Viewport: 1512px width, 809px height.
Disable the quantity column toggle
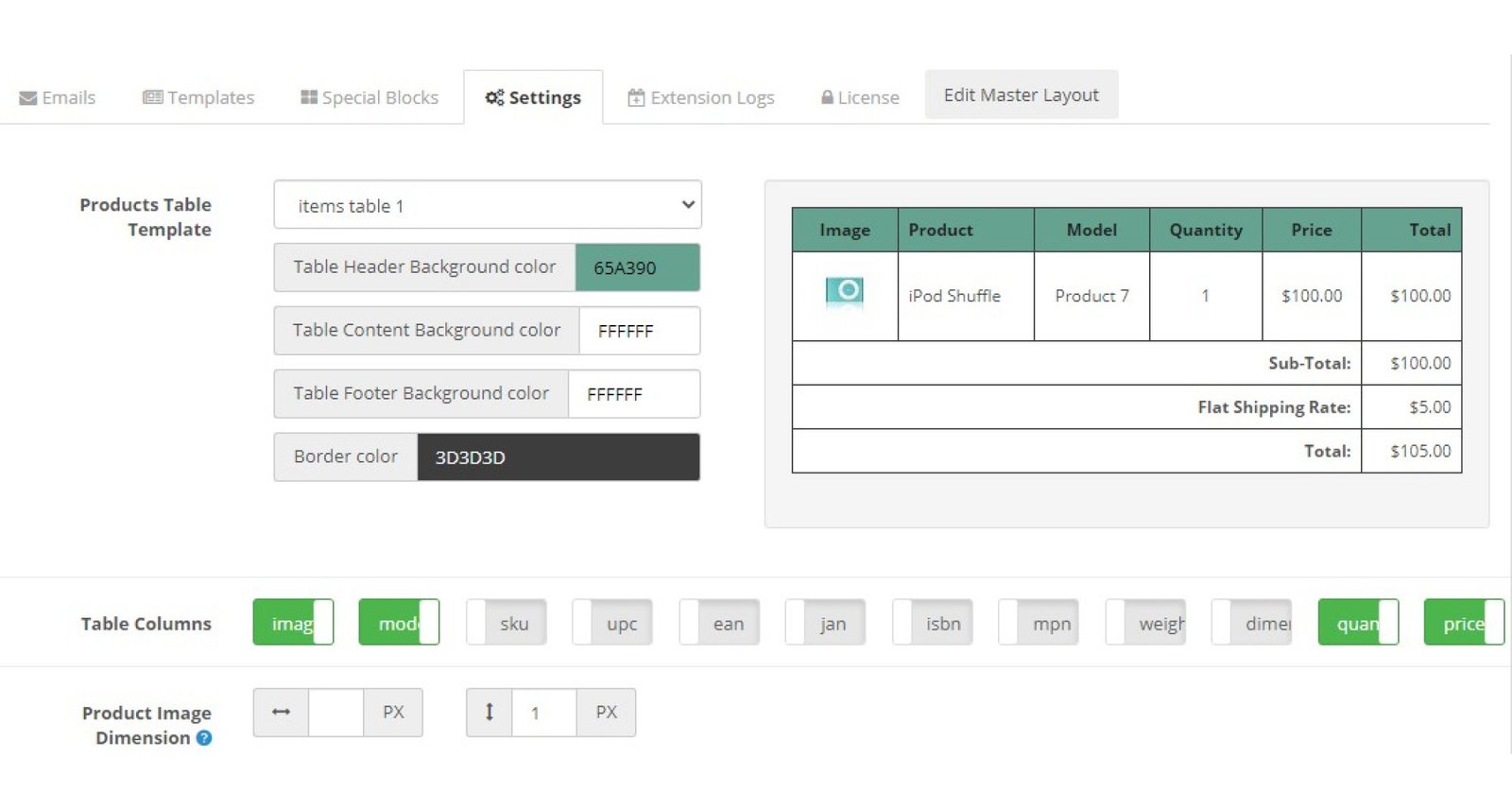click(x=1358, y=623)
